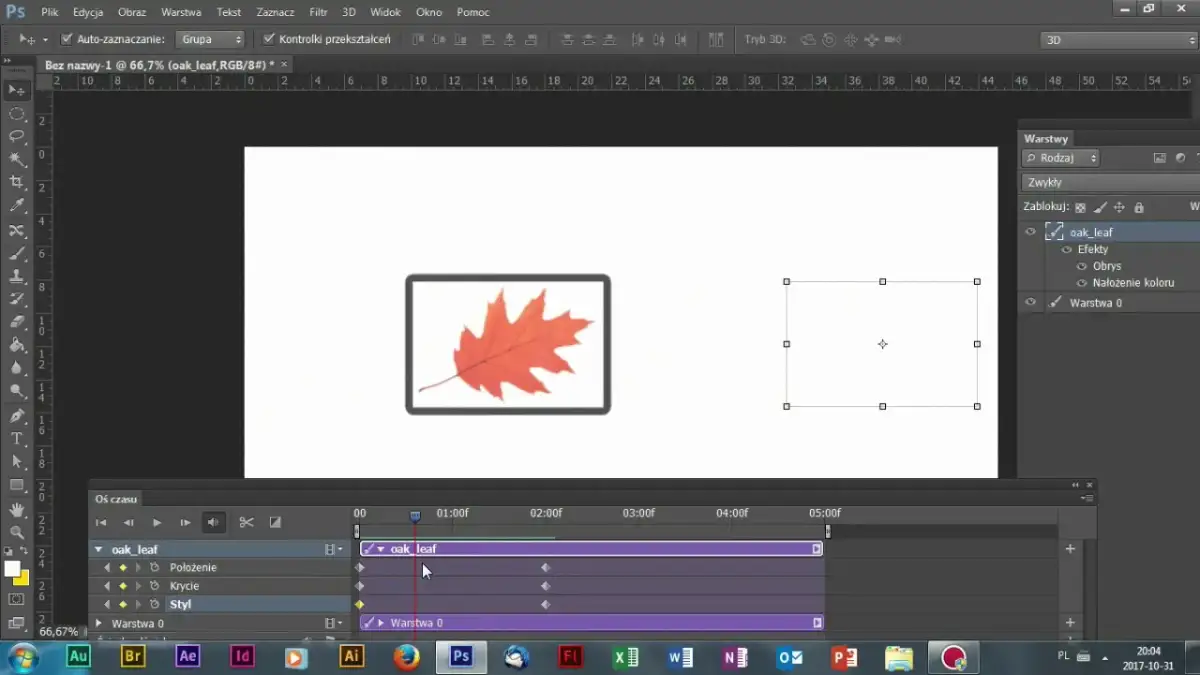Click the lock transparent pixels icon
The width and height of the screenshot is (1200, 675).
1082,206
